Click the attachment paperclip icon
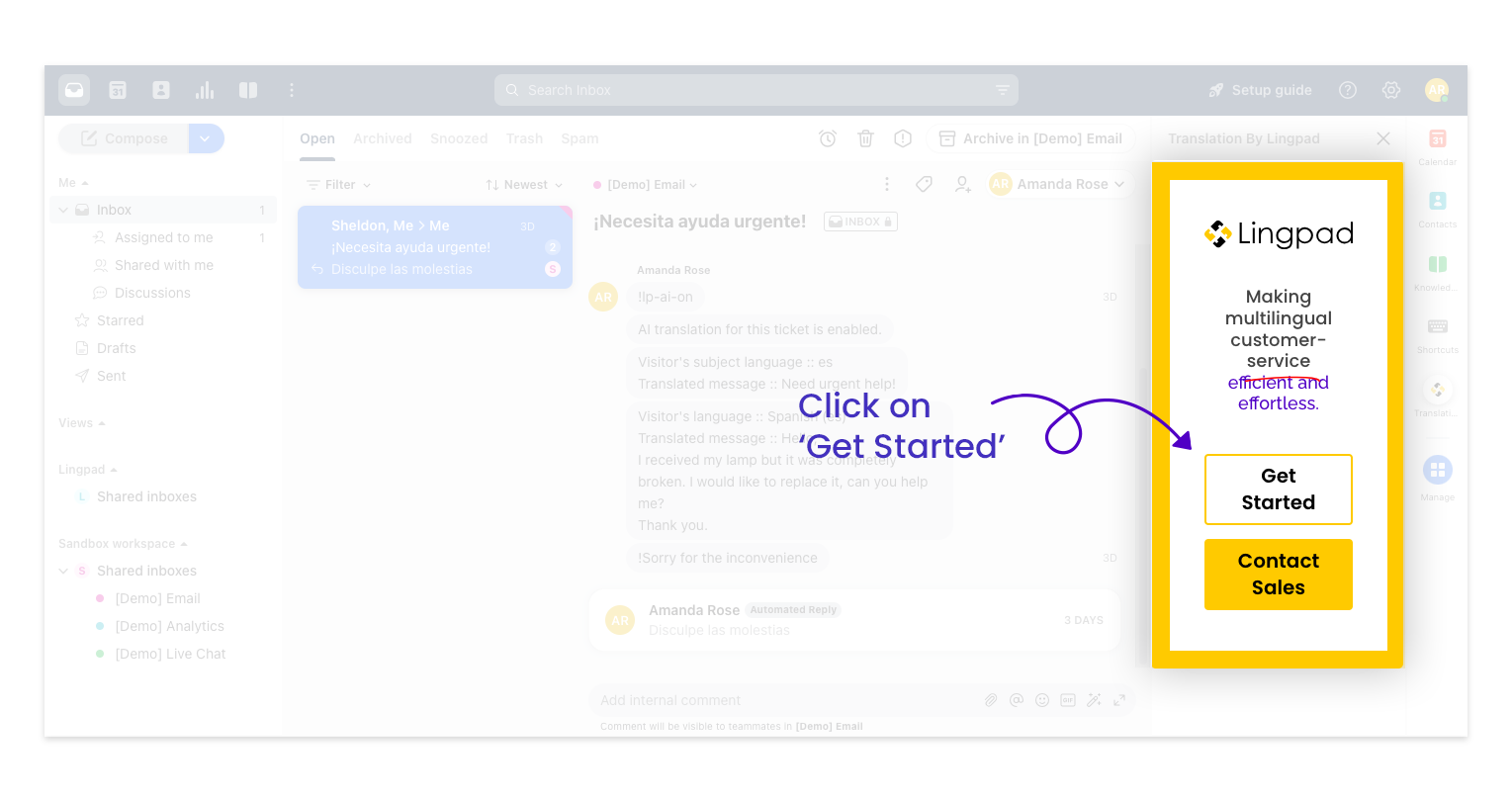This screenshot has height=802, width=1512. (990, 700)
